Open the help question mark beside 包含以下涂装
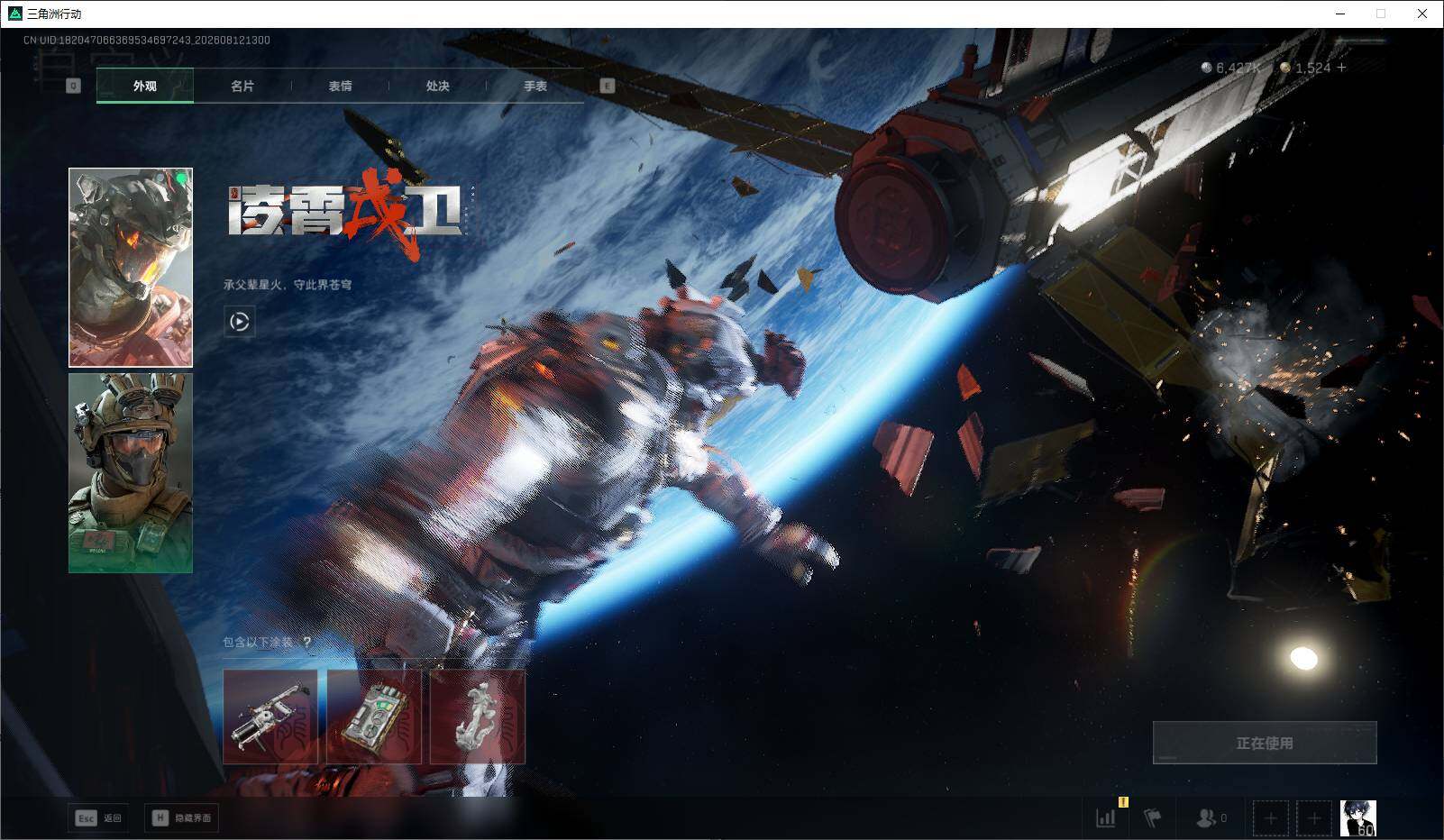Viewport: 1444px width, 840px height. 307,643
